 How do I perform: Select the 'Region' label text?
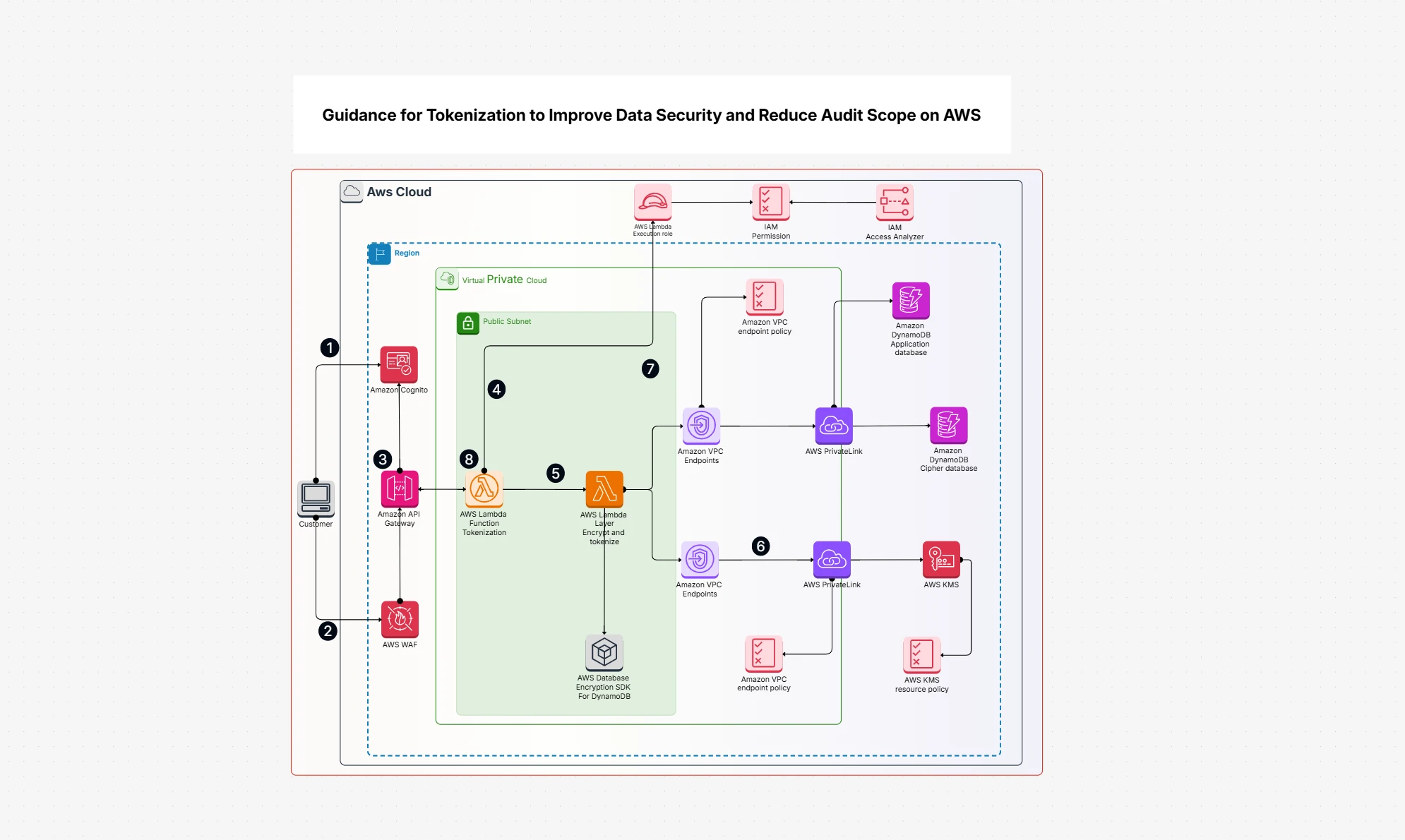pos(407,253)
